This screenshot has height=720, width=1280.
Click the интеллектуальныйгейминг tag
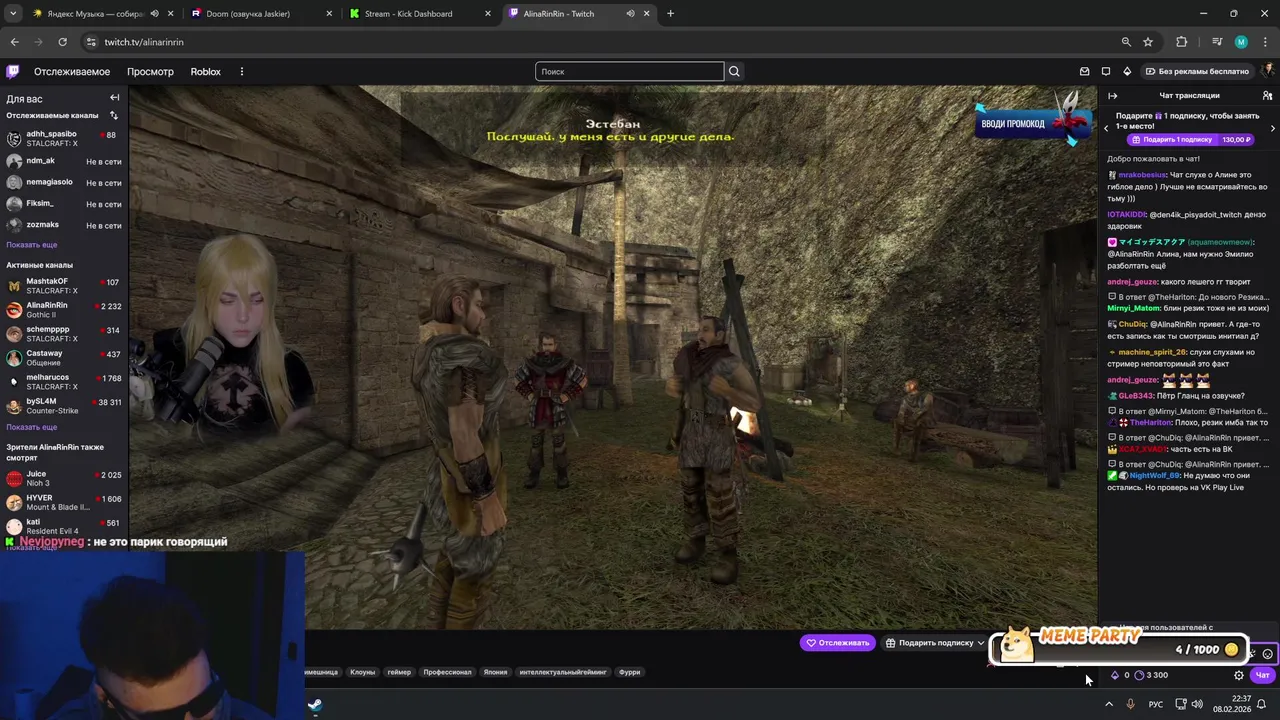click(x=563, y=672)
